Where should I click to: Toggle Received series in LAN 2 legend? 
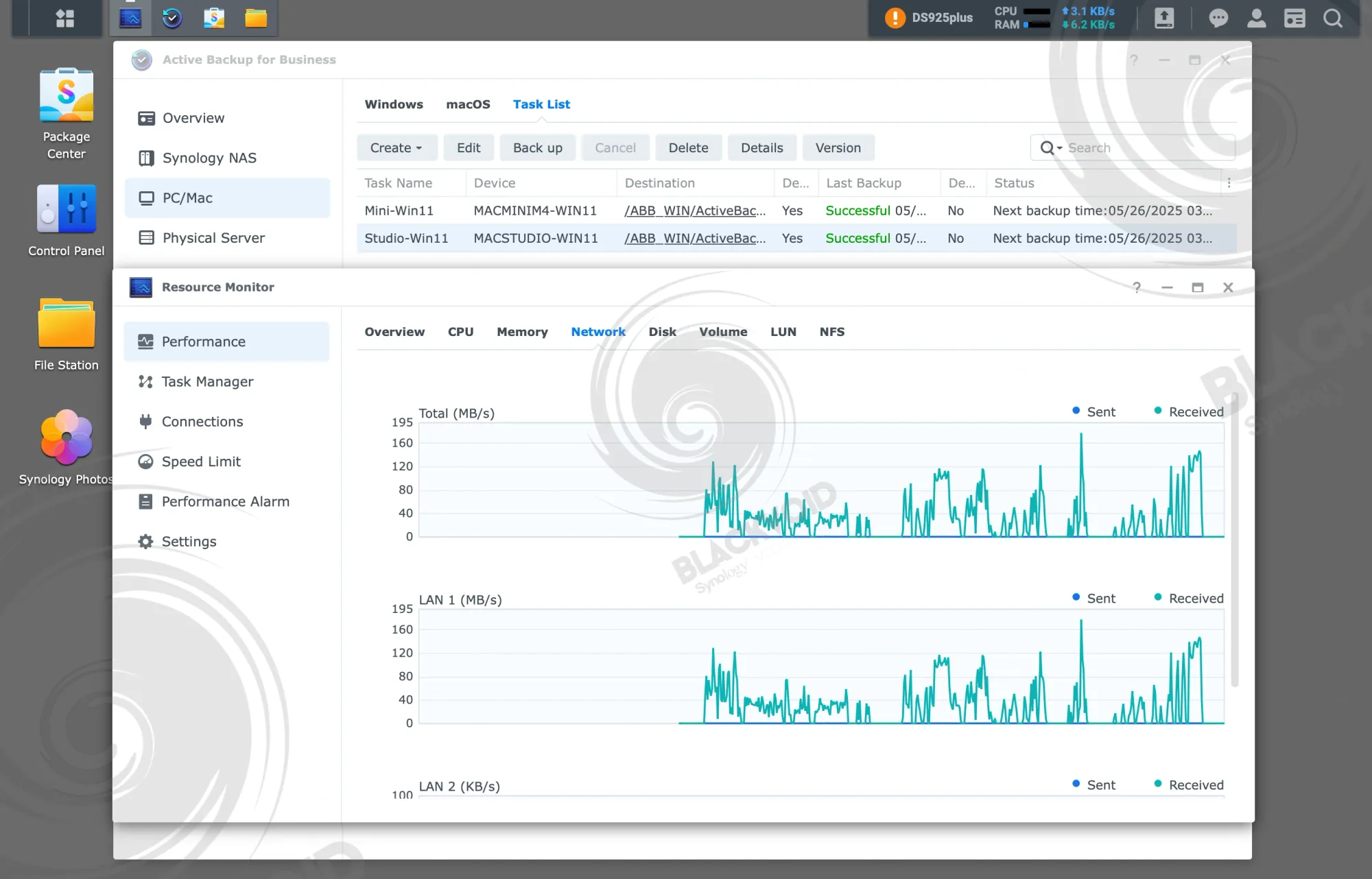click(x=1188, y=784)
